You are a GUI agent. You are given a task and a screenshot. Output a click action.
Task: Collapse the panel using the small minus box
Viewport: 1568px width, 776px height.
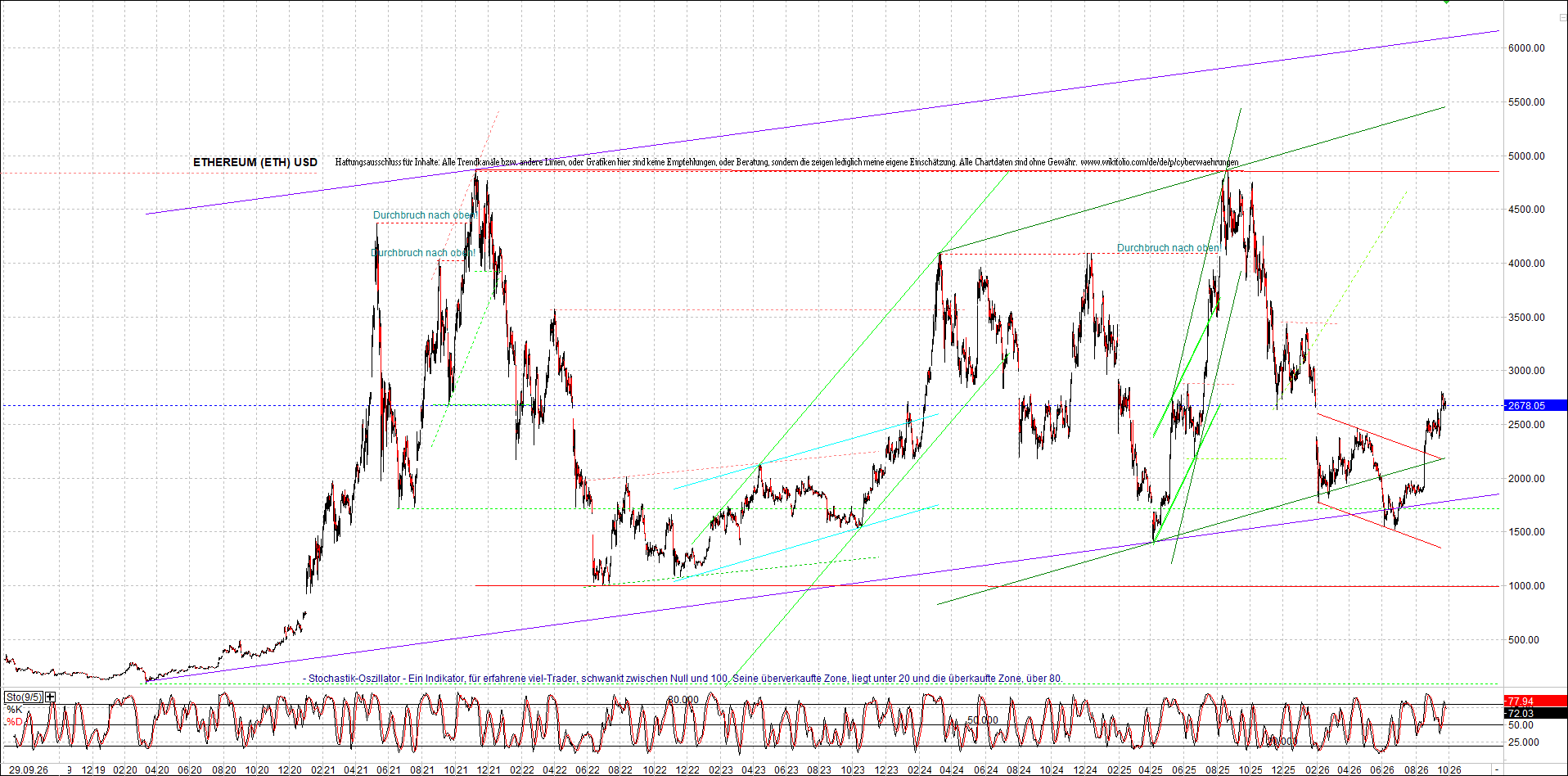tap(1562, 17)
